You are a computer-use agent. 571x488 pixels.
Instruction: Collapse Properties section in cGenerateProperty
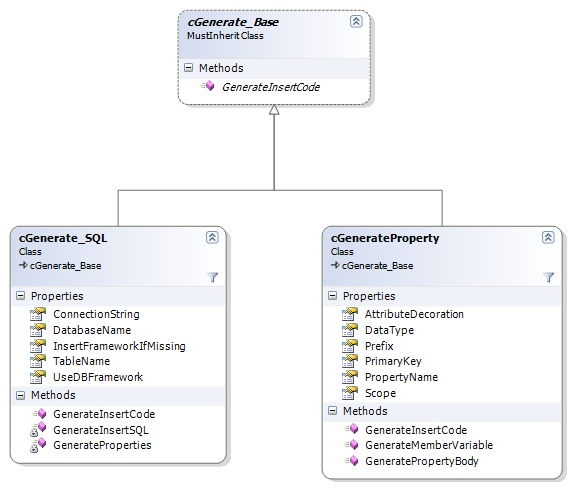(332, 296)
